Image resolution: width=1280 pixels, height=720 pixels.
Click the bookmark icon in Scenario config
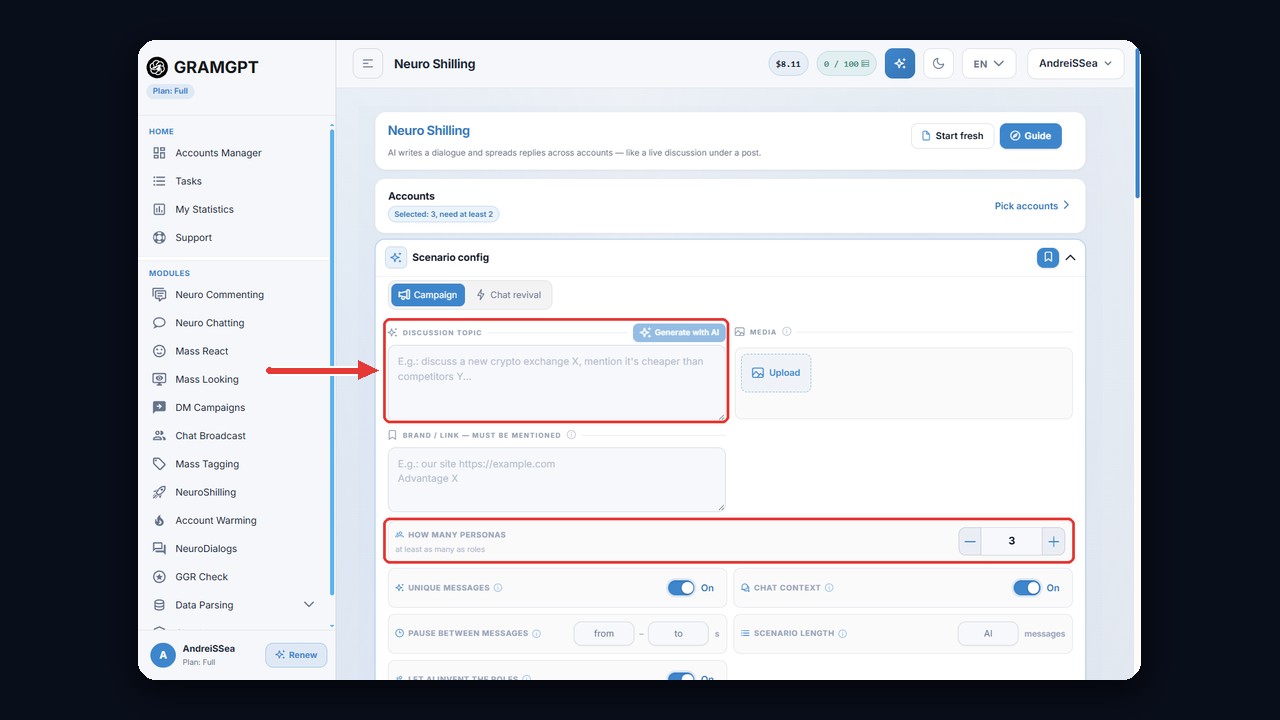(x=1048, y=257)
